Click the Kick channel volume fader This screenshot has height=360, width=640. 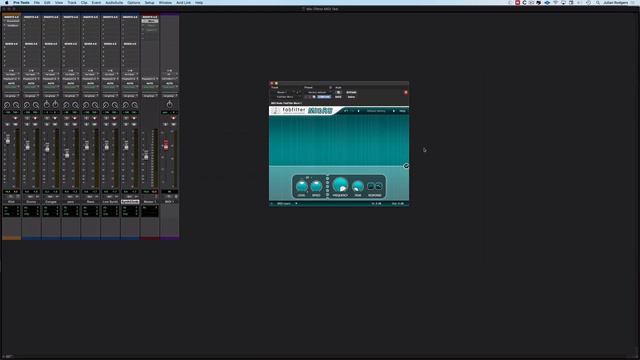(8, 140)
